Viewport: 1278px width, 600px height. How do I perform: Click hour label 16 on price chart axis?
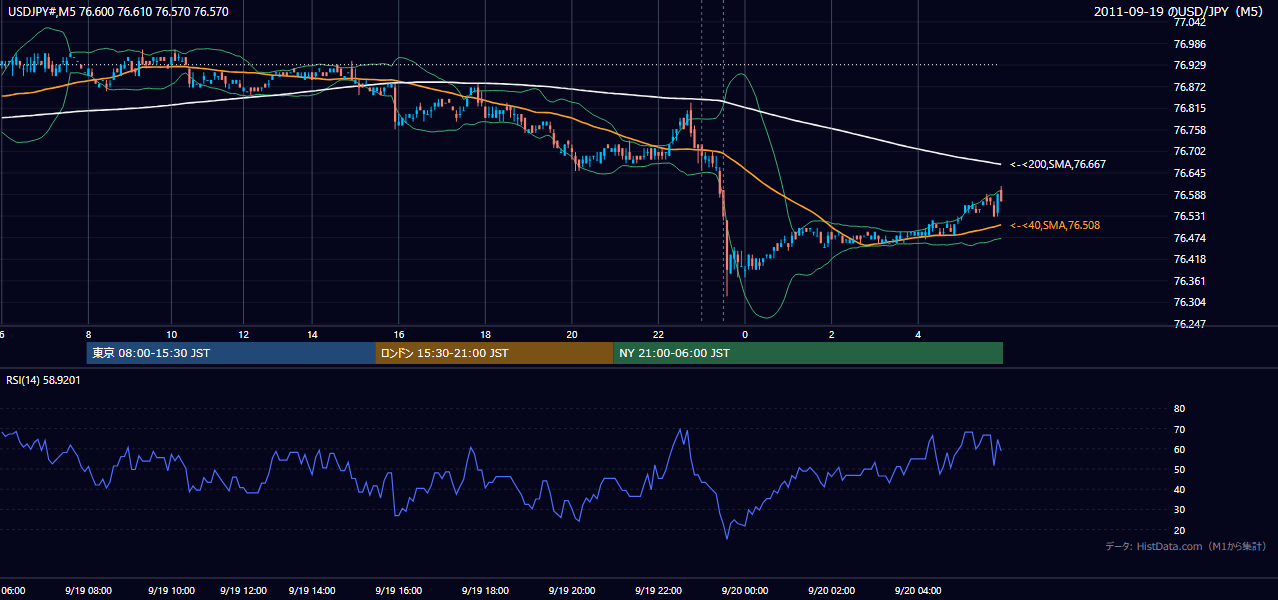coord(399,334)
